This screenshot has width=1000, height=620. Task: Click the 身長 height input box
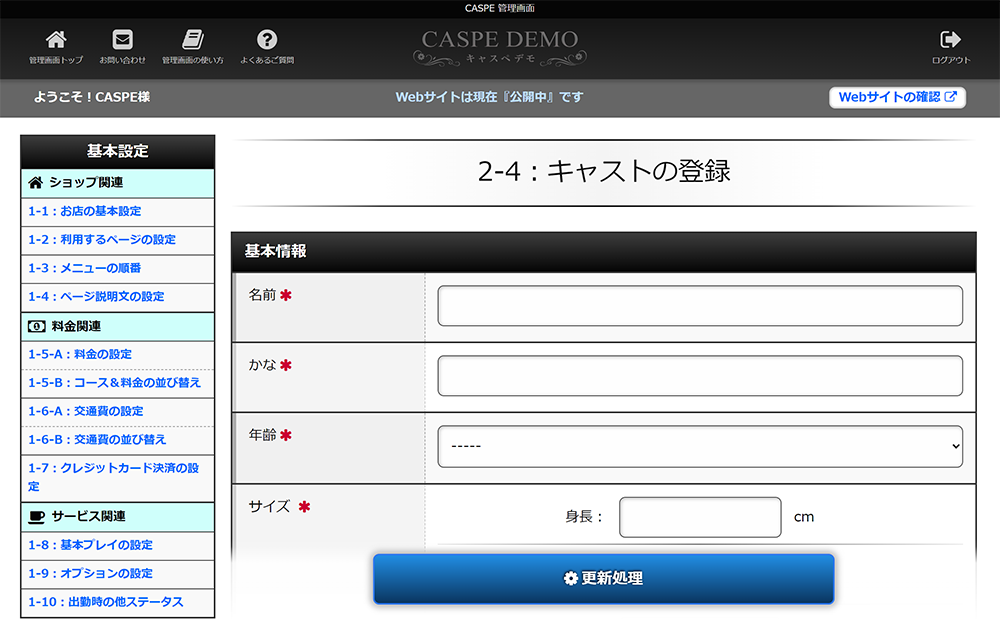pos(700,517)
